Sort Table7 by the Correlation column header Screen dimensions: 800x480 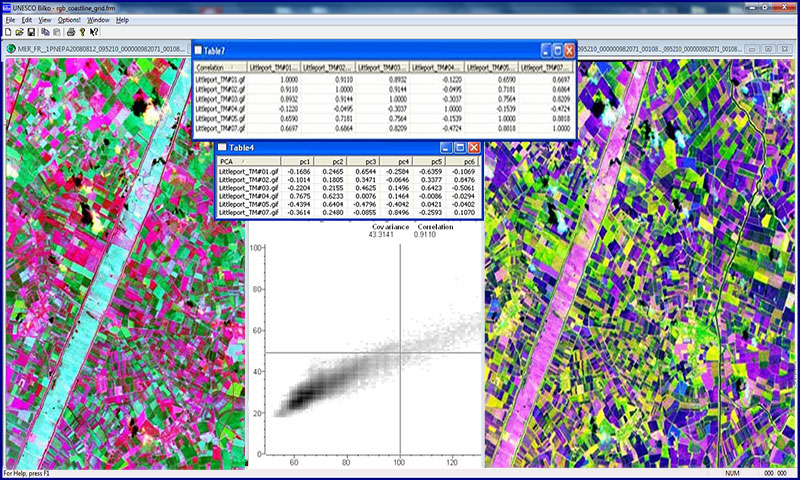[220, 67]
